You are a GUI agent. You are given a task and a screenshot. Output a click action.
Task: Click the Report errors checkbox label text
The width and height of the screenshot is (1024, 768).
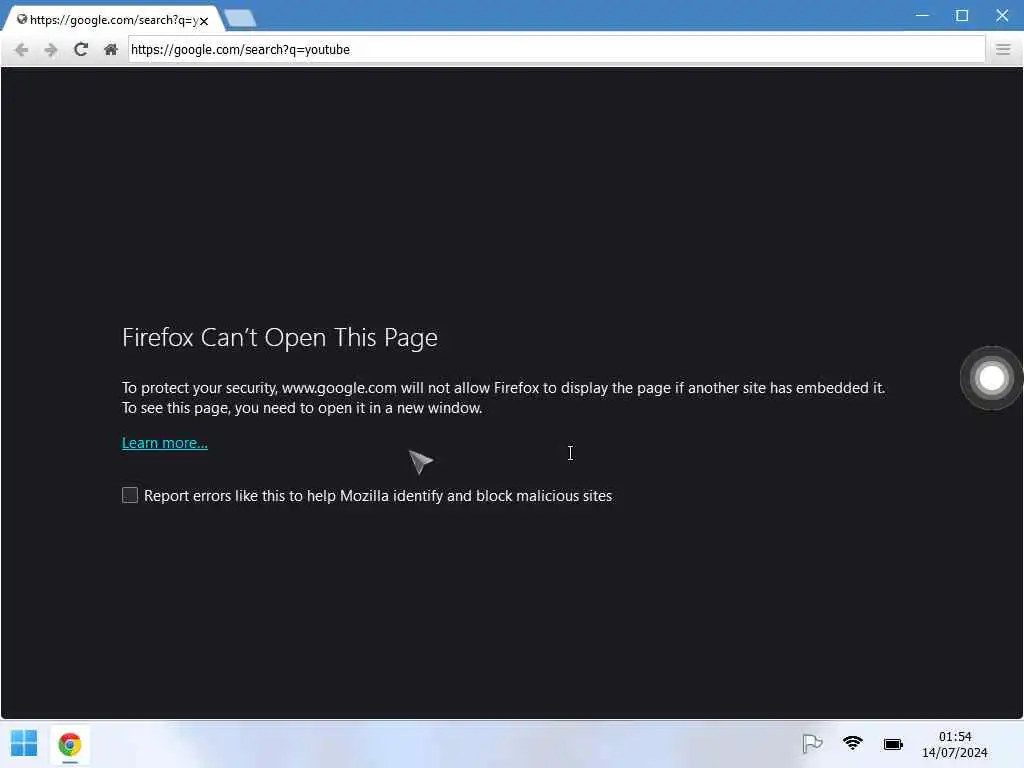coord(377,496)
